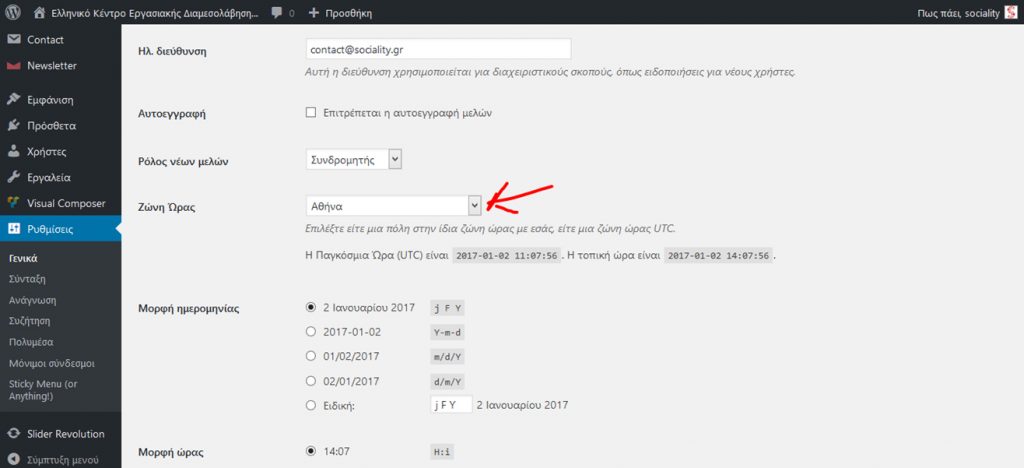This screenshot has width=1024, height=468.
Task: Choose the d/m/Y date format option
Action: (x=310, y=381)
